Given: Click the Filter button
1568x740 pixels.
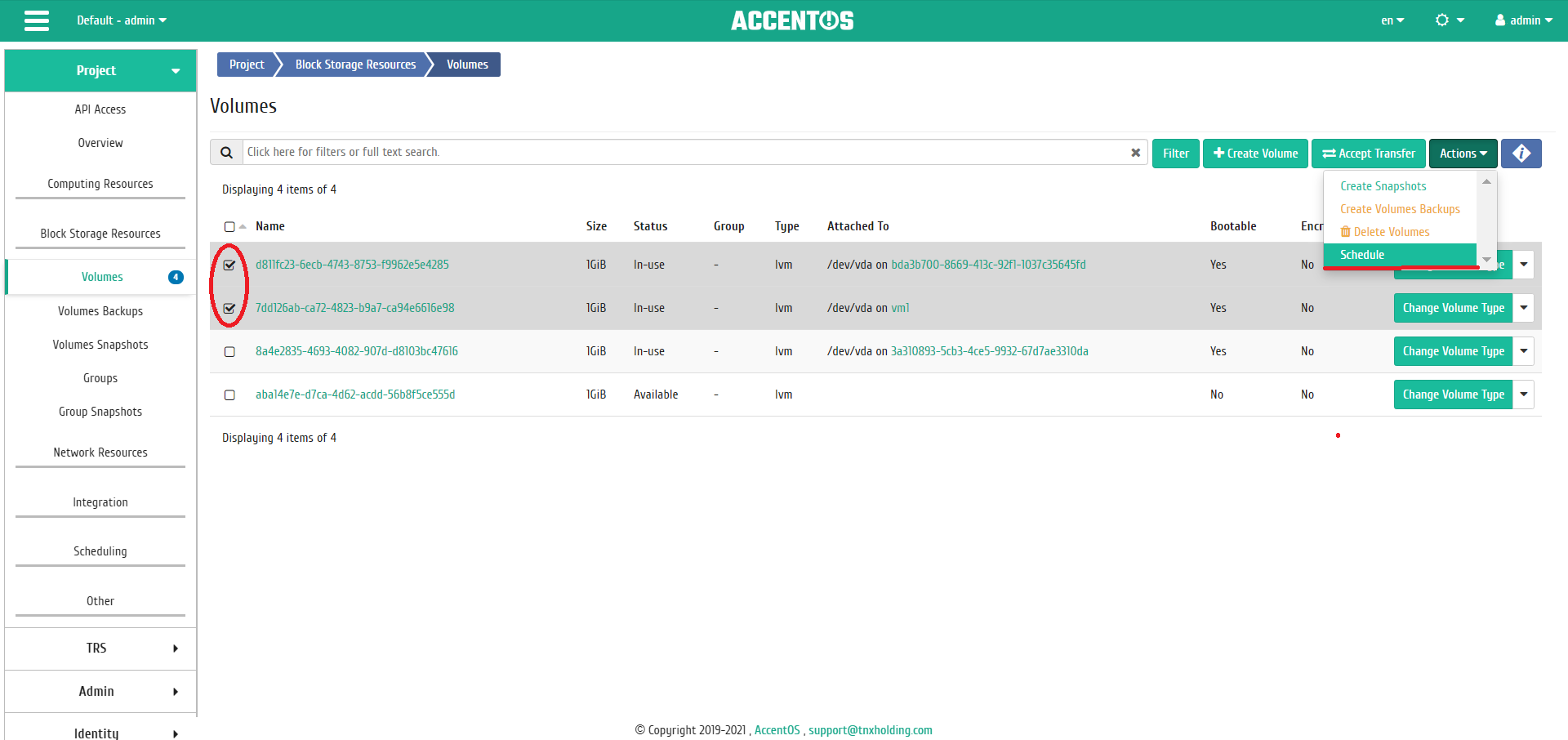Looking at the screenshot, I should click(x=1176, y=154).
